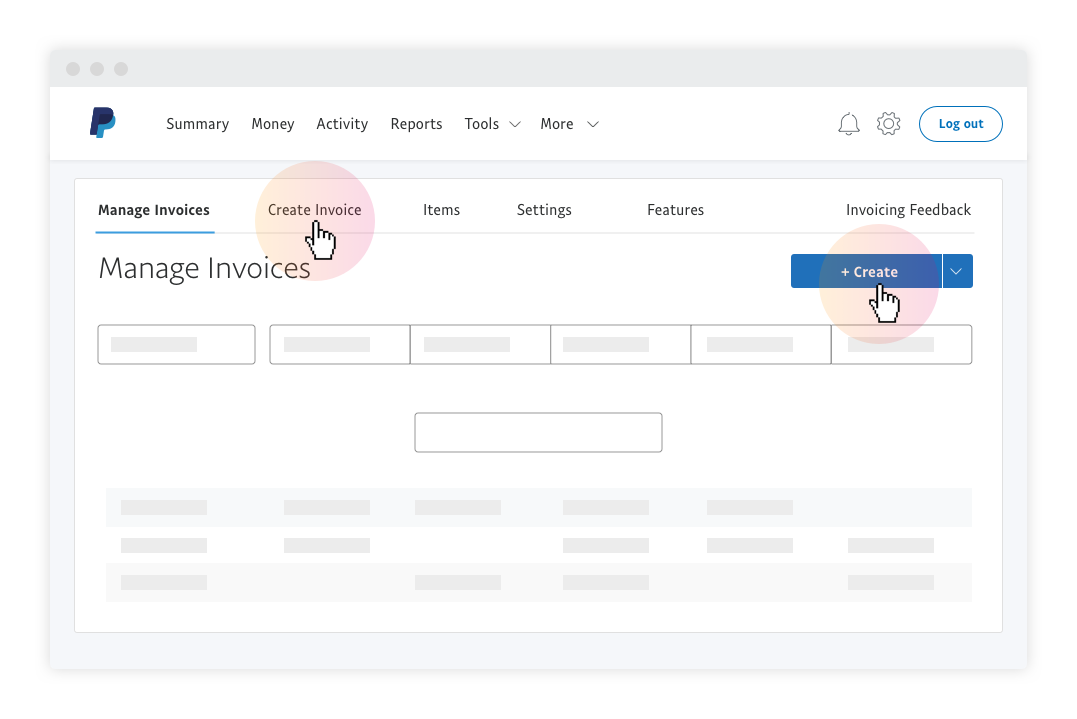Screen dimensions: 1077x719
Task: Click the leftmost filter box
Action: (176, 344)
